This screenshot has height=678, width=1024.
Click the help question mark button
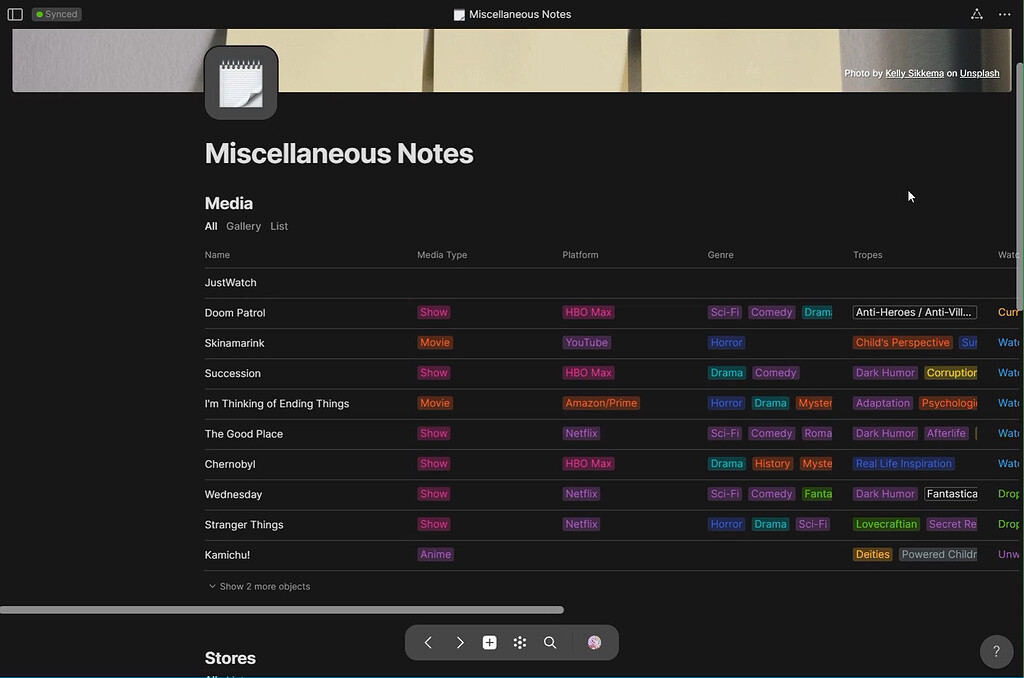[995, 651]
